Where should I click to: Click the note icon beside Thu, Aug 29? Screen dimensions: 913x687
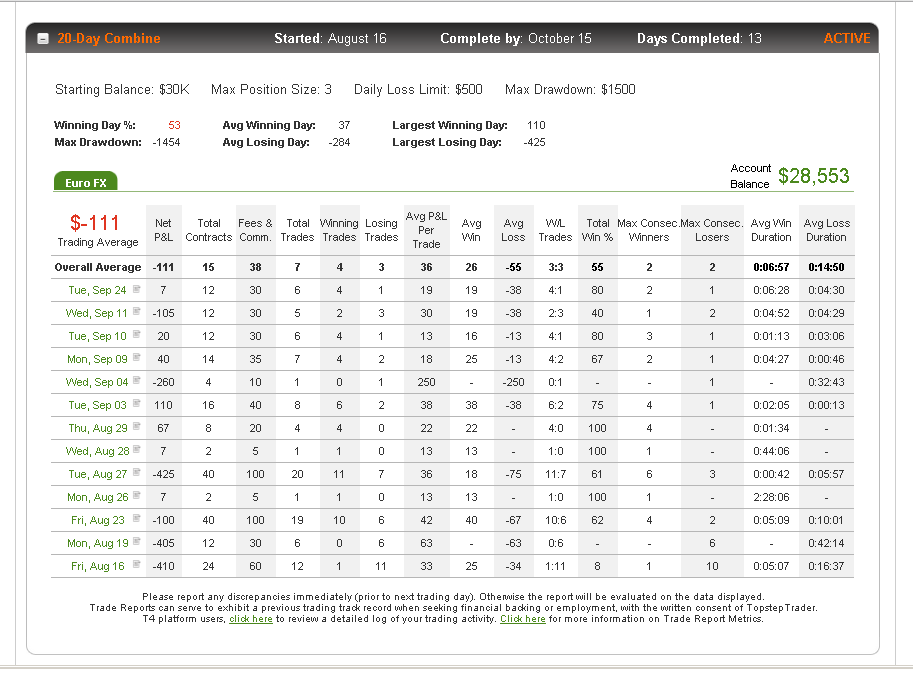tap(137, 427)
